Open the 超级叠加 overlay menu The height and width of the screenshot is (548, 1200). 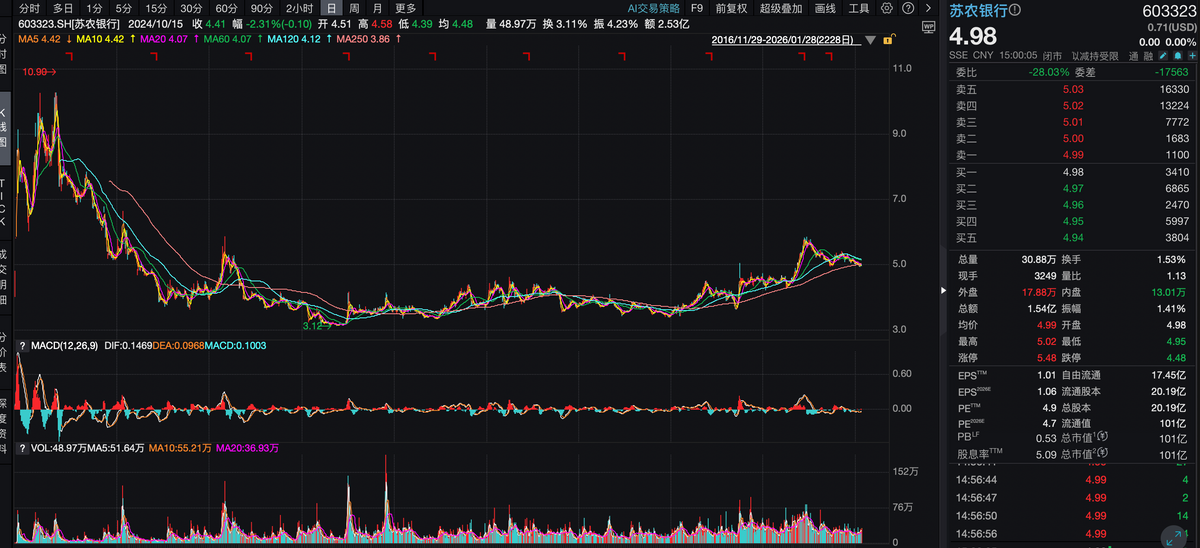coord(781,8)
